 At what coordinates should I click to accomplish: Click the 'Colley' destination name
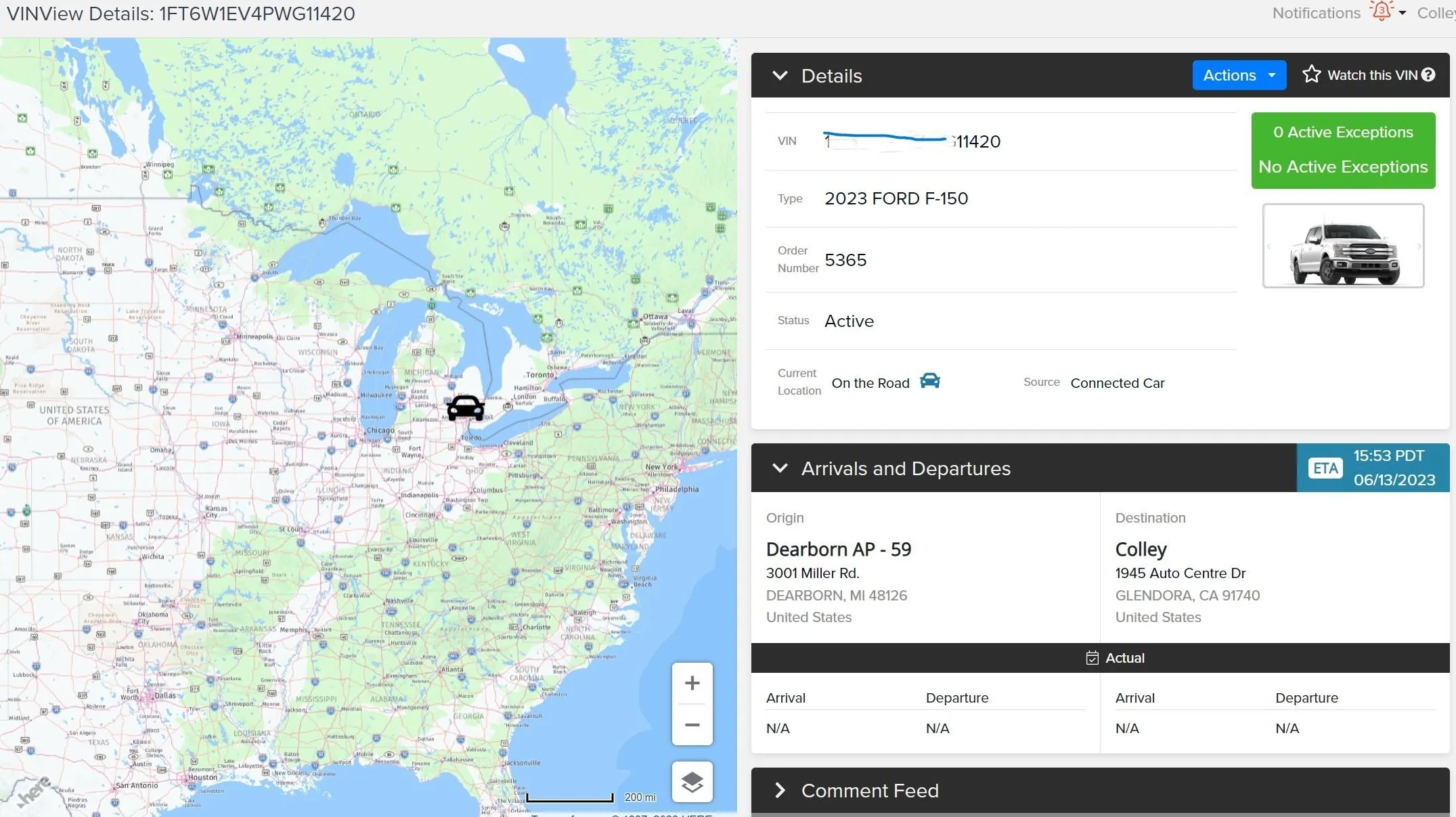point(1141,550)
